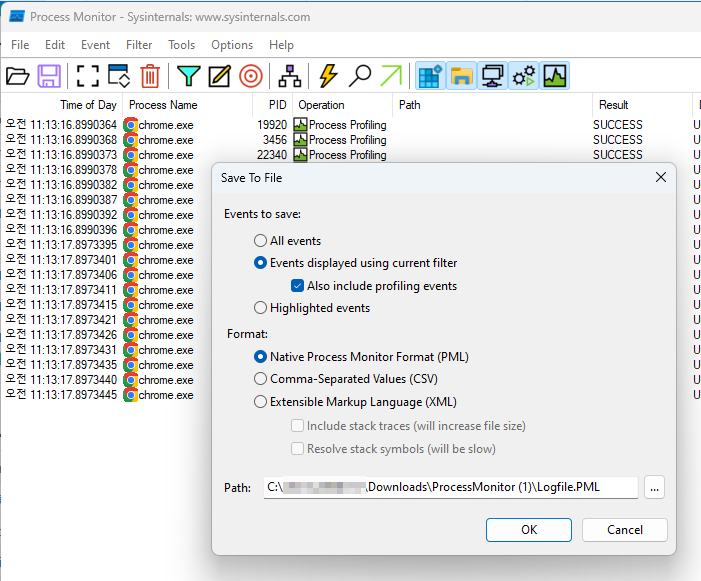Open the Event menu
The height and width of the screenshot is (581, 701).
(x=95, y=45)
